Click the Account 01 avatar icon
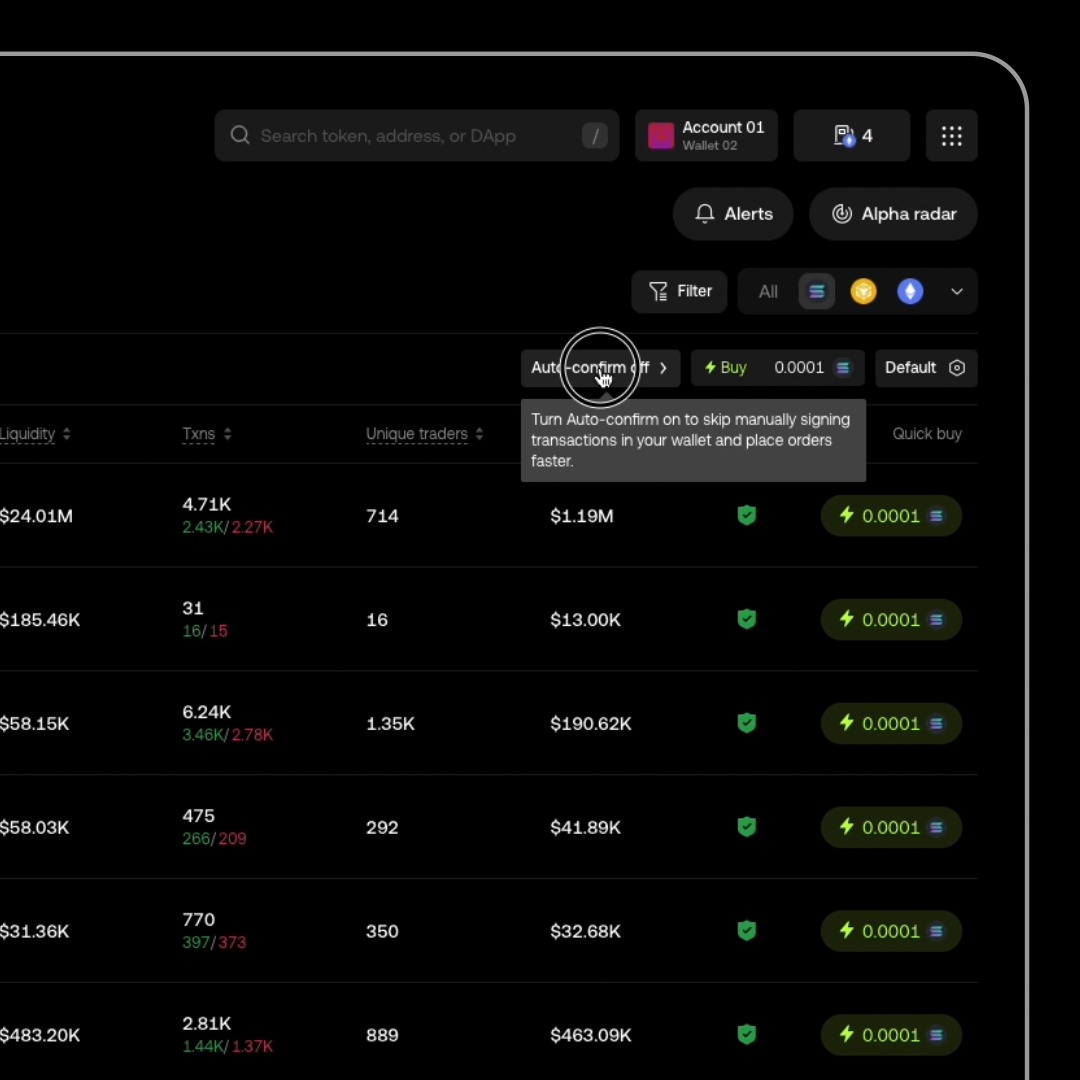 pos(661,136)
